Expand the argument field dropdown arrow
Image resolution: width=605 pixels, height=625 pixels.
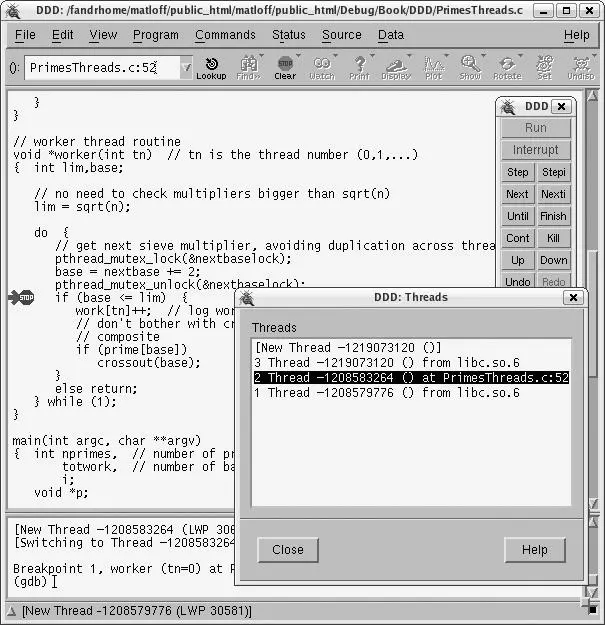click(186, 68)
